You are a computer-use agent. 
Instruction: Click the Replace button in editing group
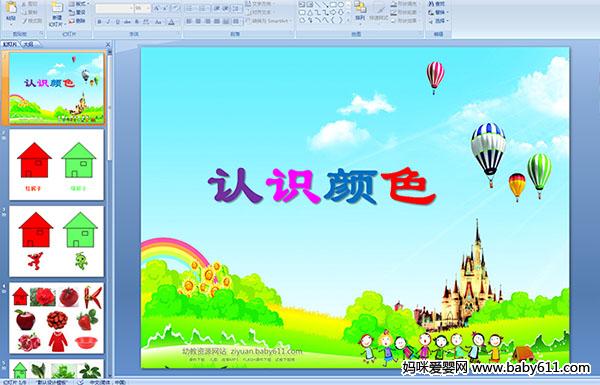[x=437, y=12]
